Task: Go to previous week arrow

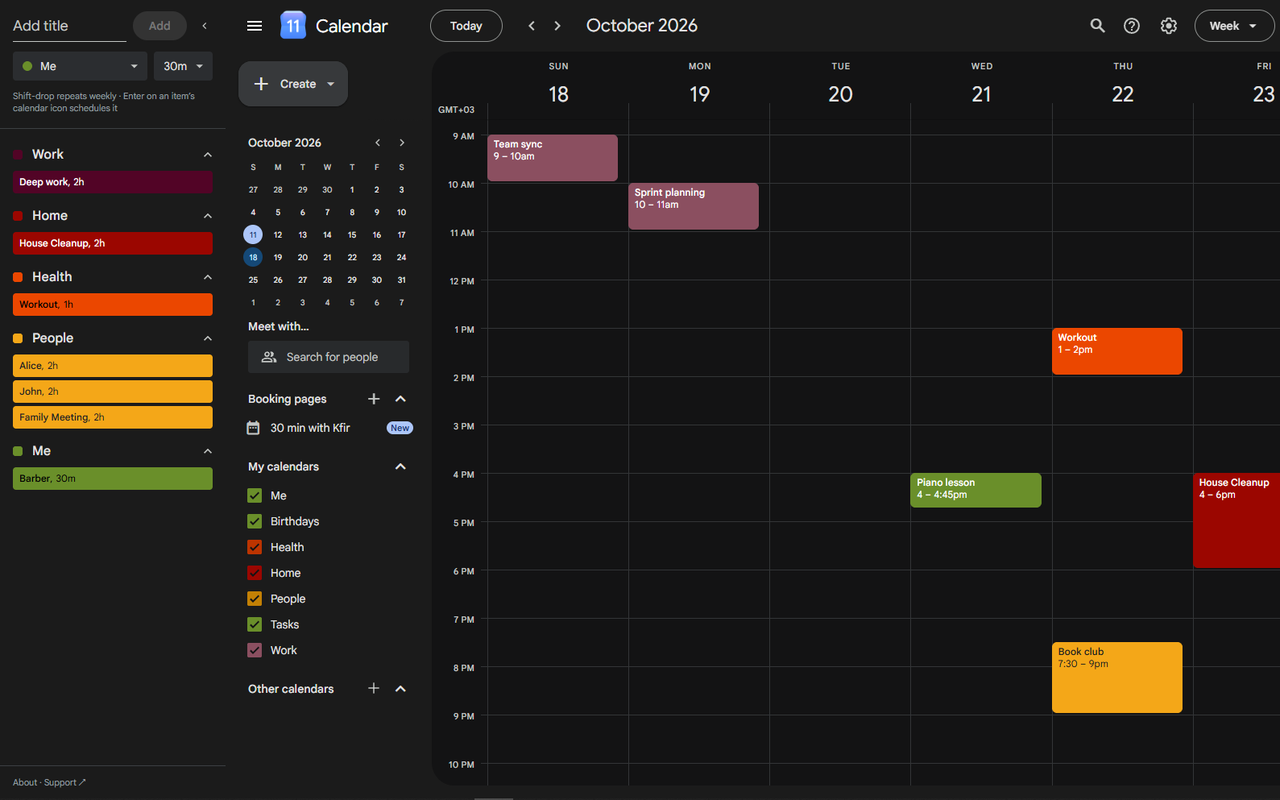Action: click(532, 26)
